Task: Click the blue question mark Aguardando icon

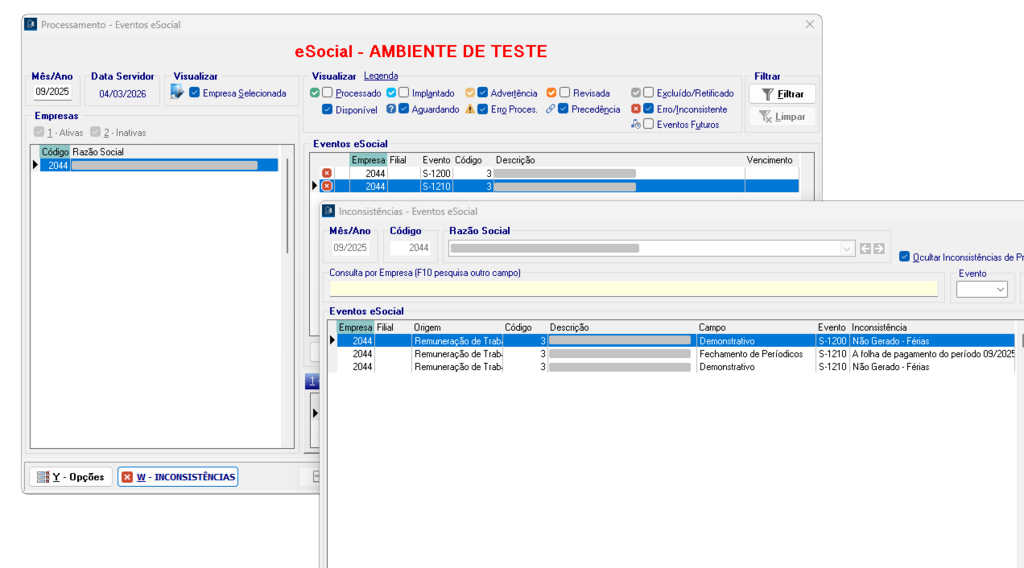Action: click(391, 109)
